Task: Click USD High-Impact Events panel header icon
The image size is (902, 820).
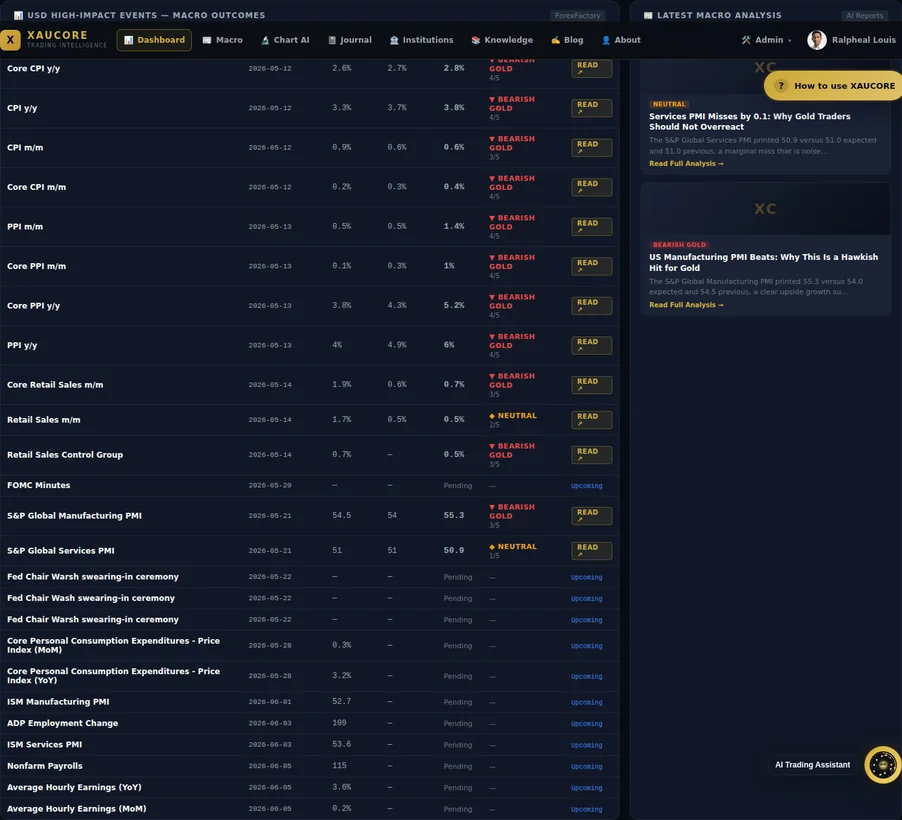Action: (18, 16)
